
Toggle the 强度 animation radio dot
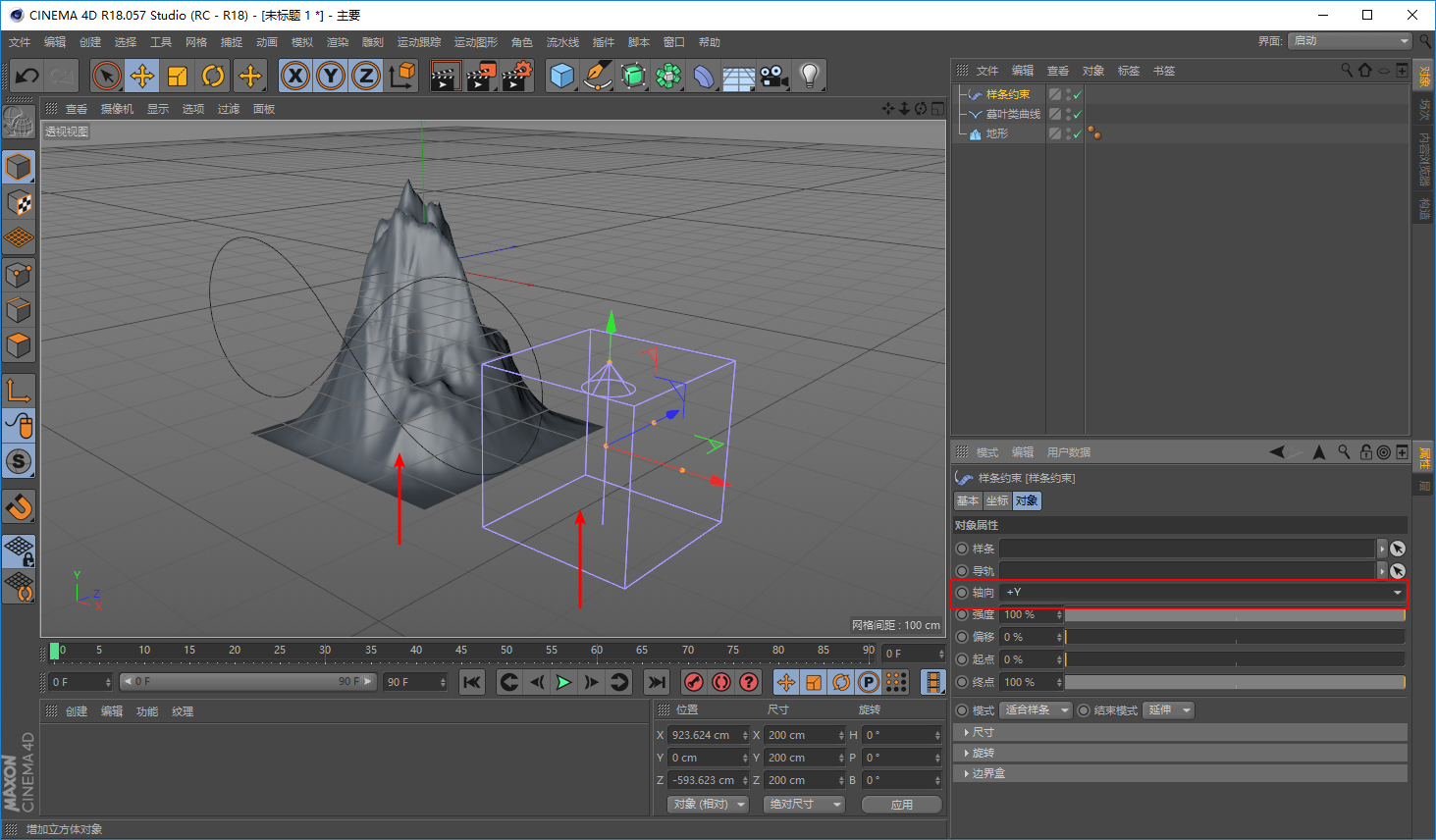click(x=962, y=615)
